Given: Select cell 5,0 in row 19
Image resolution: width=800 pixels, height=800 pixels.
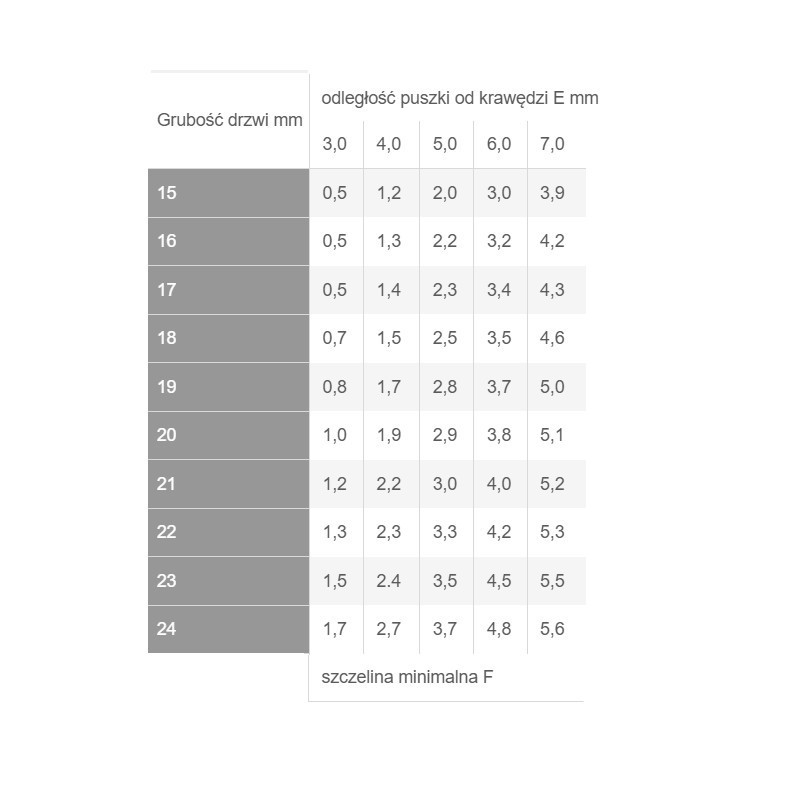Looking at the screenshot, I should pos(553,387).
